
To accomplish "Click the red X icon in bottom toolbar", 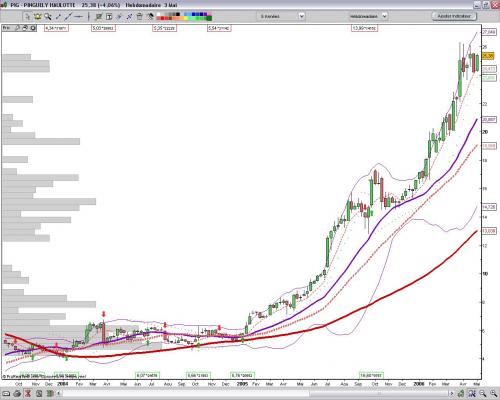I will pos(28,394).
